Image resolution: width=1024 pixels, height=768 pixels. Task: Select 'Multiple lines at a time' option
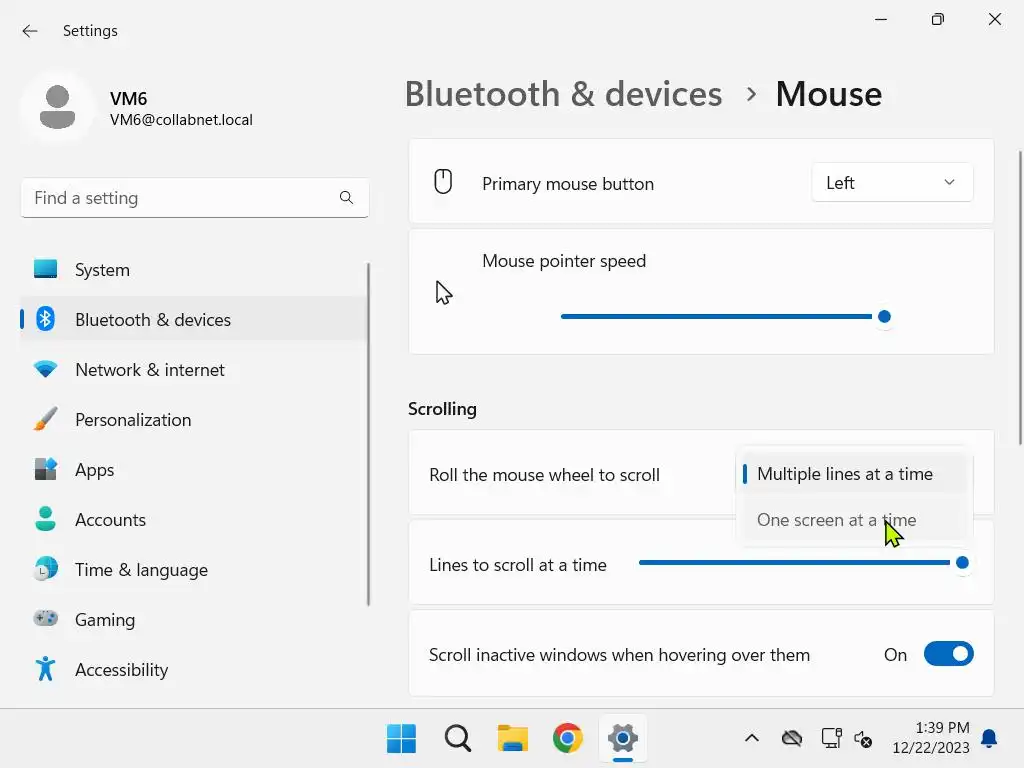pos(844,474)
